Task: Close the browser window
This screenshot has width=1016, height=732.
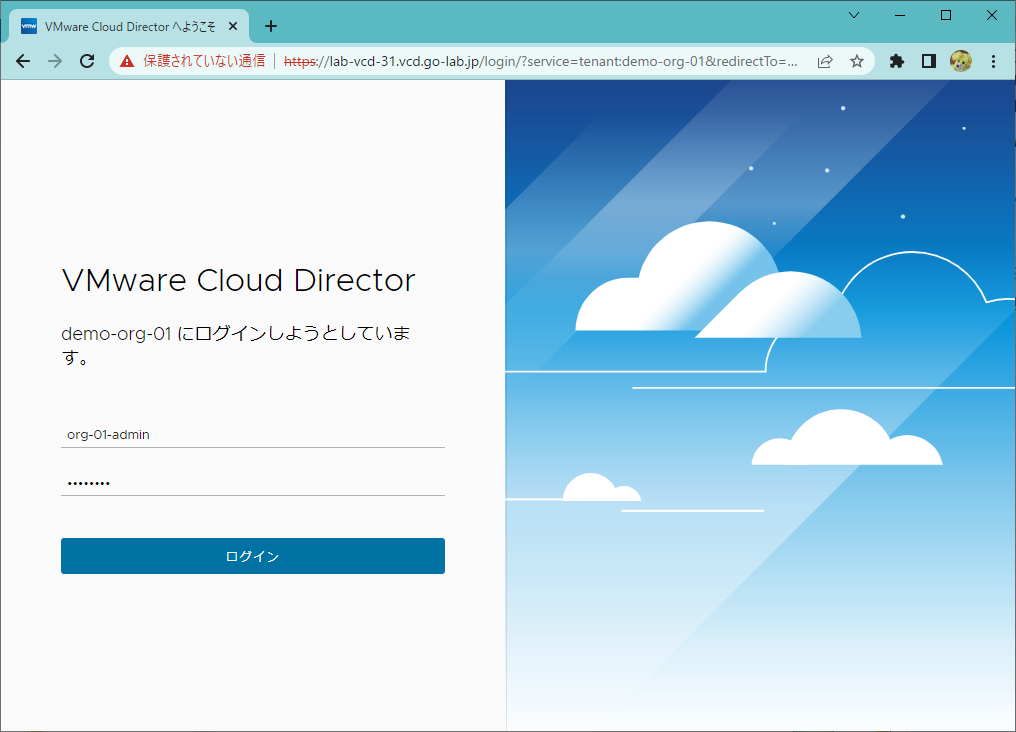Action: (992, 15)
